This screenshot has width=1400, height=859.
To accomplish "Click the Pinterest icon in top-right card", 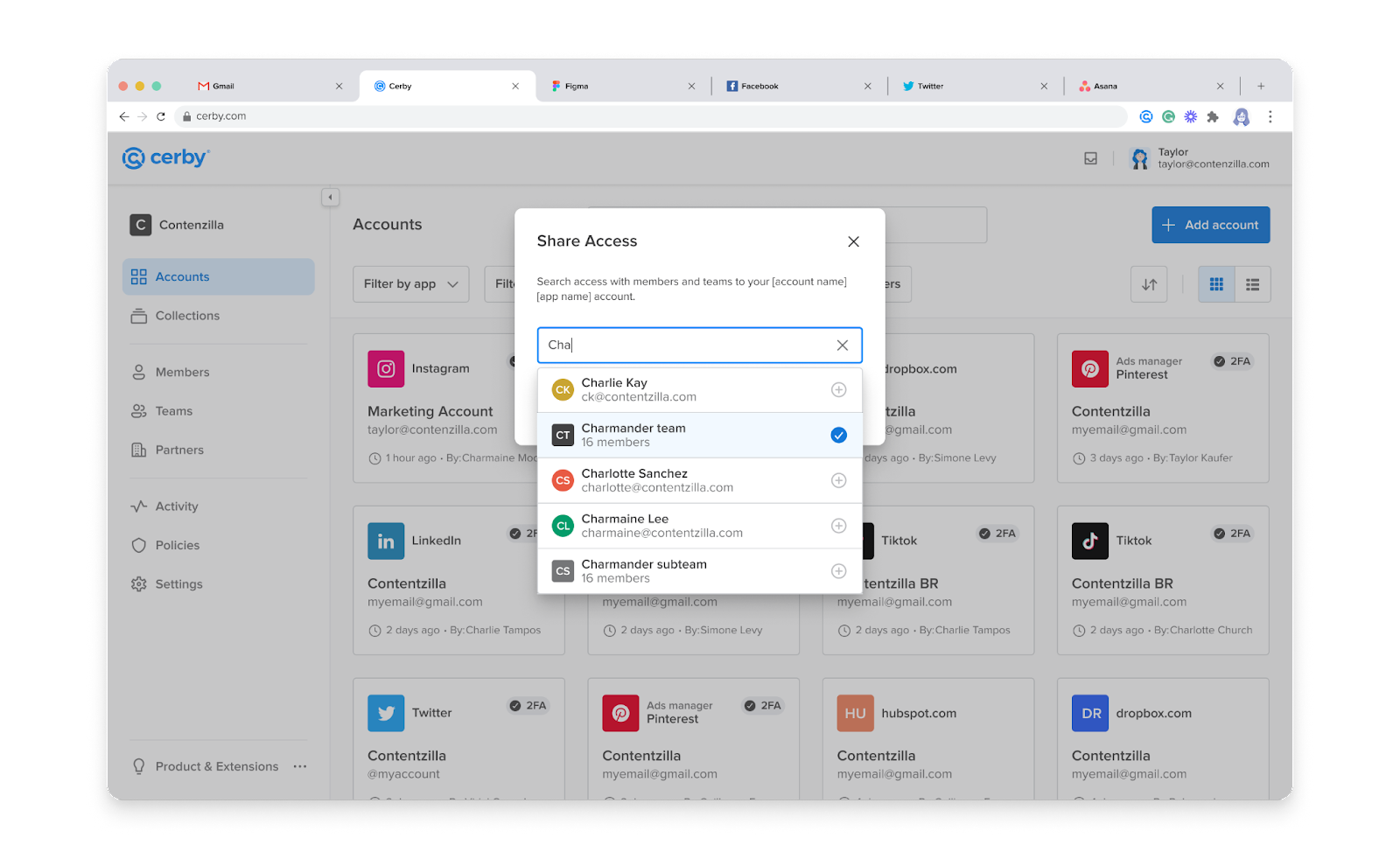I will click(1089, 369).
